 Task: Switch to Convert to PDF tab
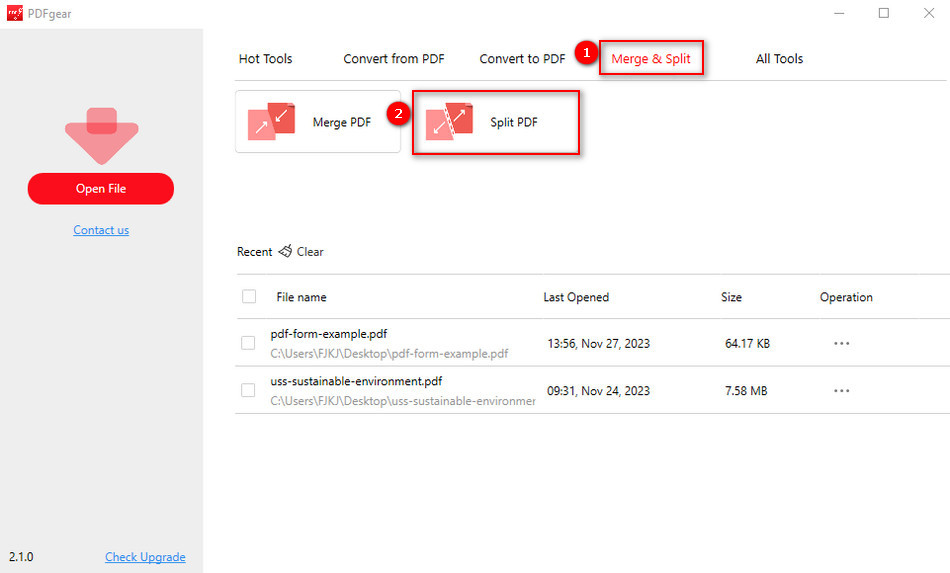click(x=522, y=59)
